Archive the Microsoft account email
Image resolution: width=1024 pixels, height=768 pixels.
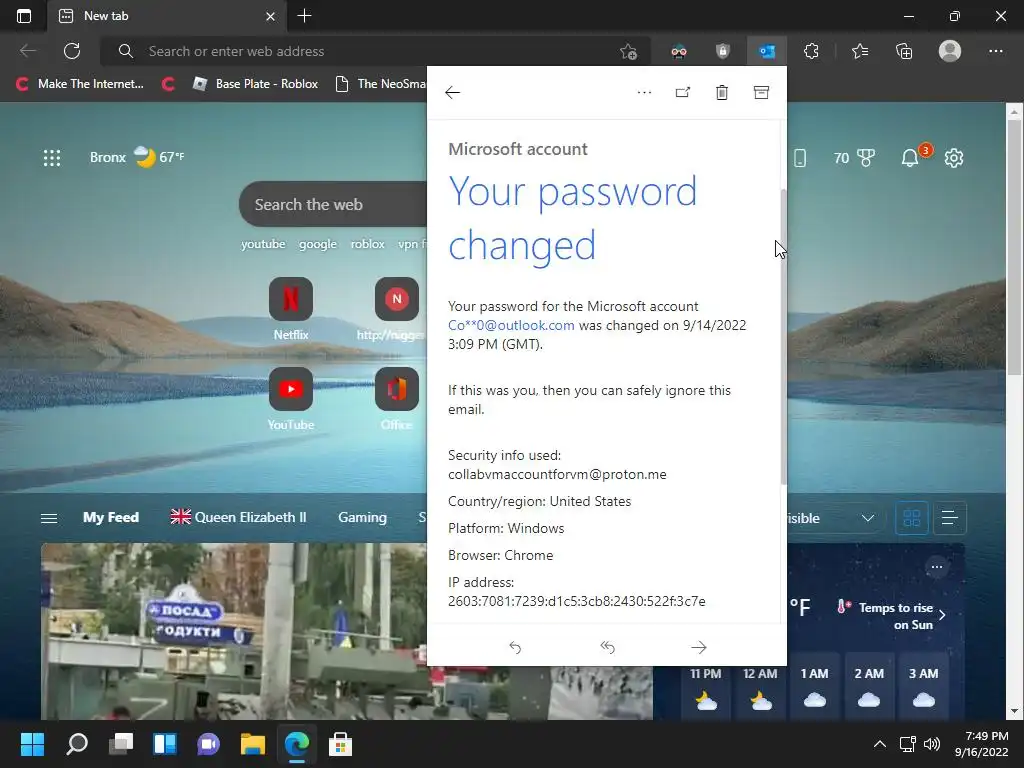pos(761,93)
